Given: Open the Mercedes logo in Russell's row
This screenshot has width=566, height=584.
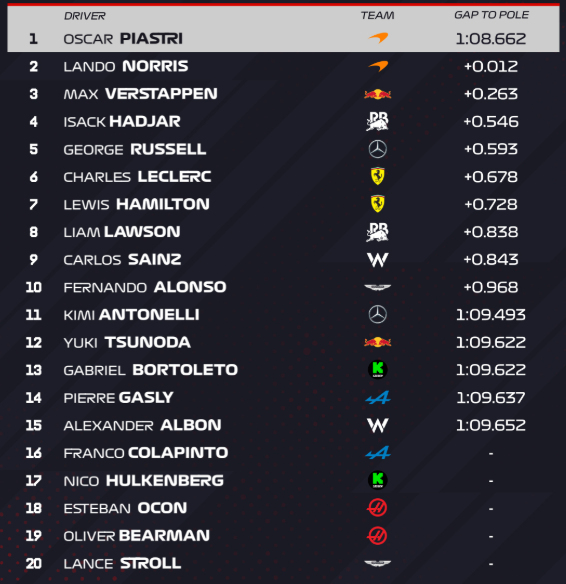Looking at the screenshot, I should (378, 149).
